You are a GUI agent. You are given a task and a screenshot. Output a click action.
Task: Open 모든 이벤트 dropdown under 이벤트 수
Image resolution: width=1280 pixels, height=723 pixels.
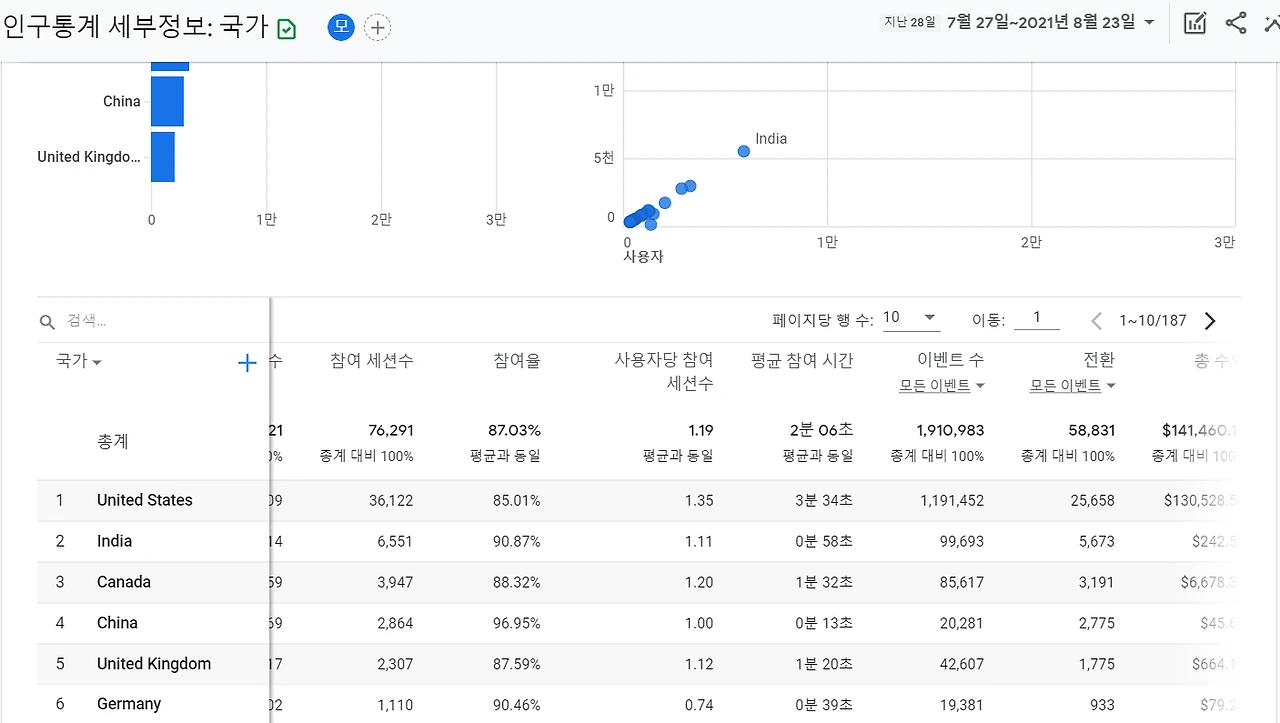pos(942,386)
